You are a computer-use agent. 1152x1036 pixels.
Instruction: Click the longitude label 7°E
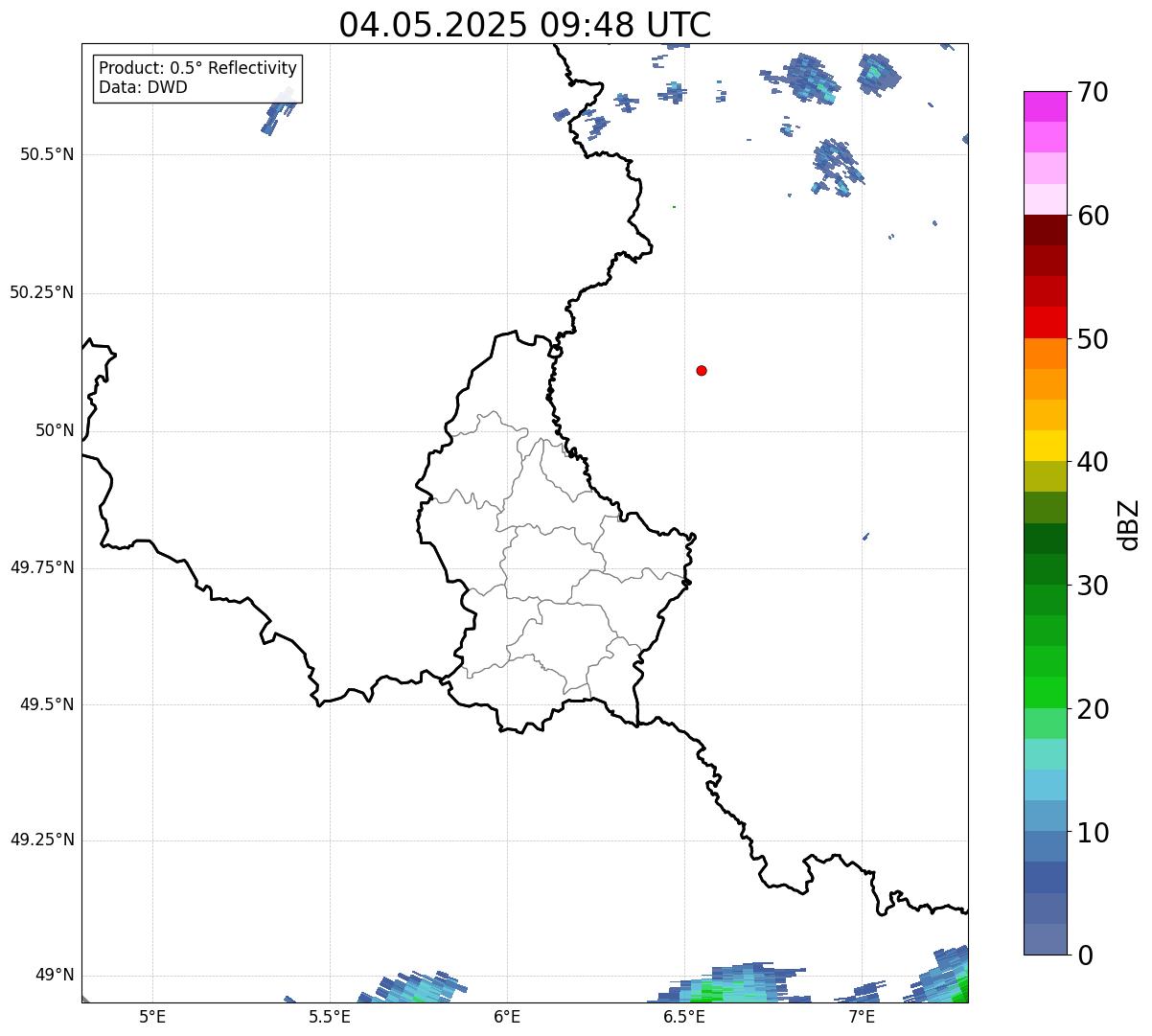[862, 1016]
